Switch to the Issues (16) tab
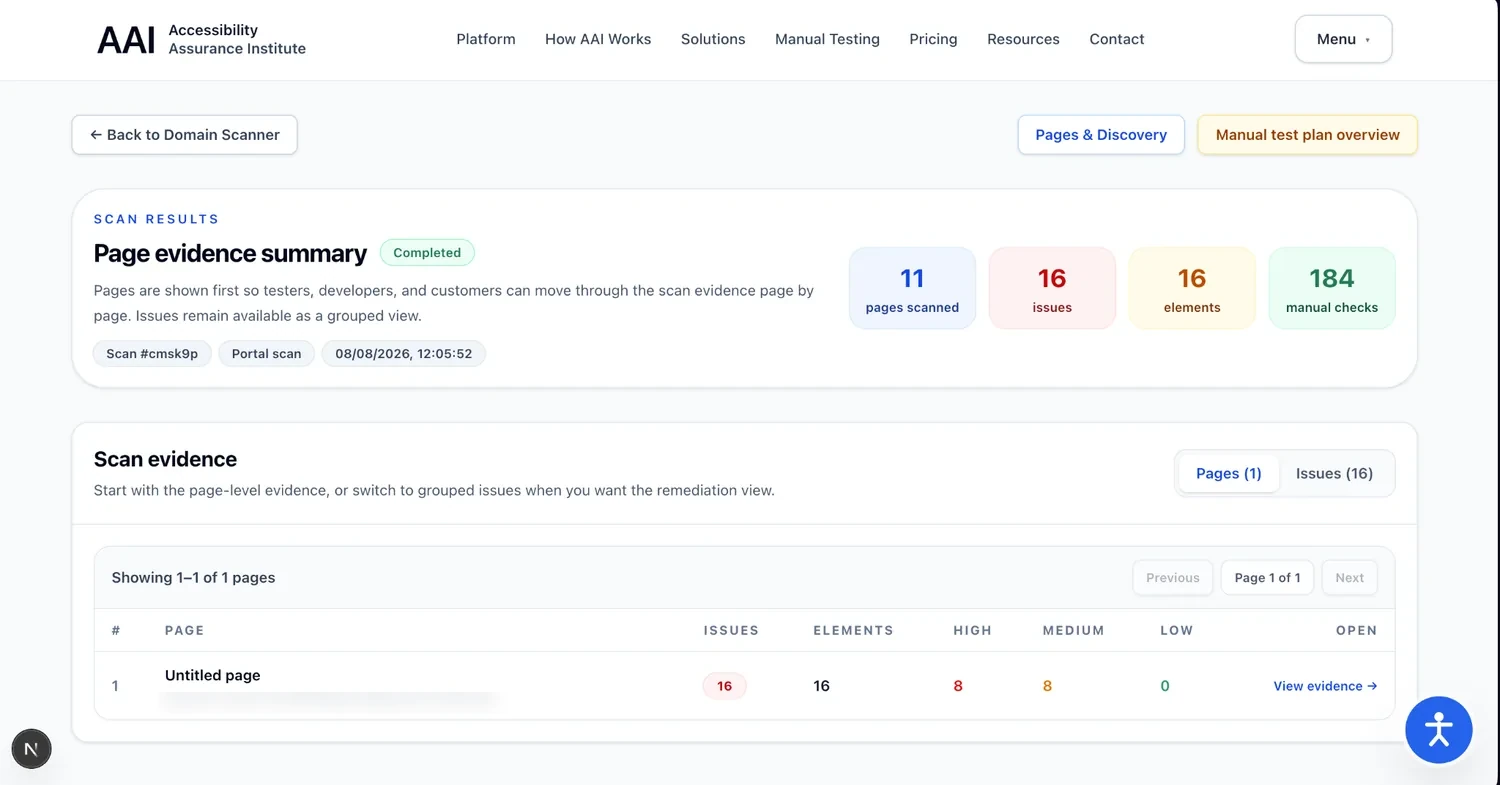Screen dimensions: 1500x785 pos(1334,473)
